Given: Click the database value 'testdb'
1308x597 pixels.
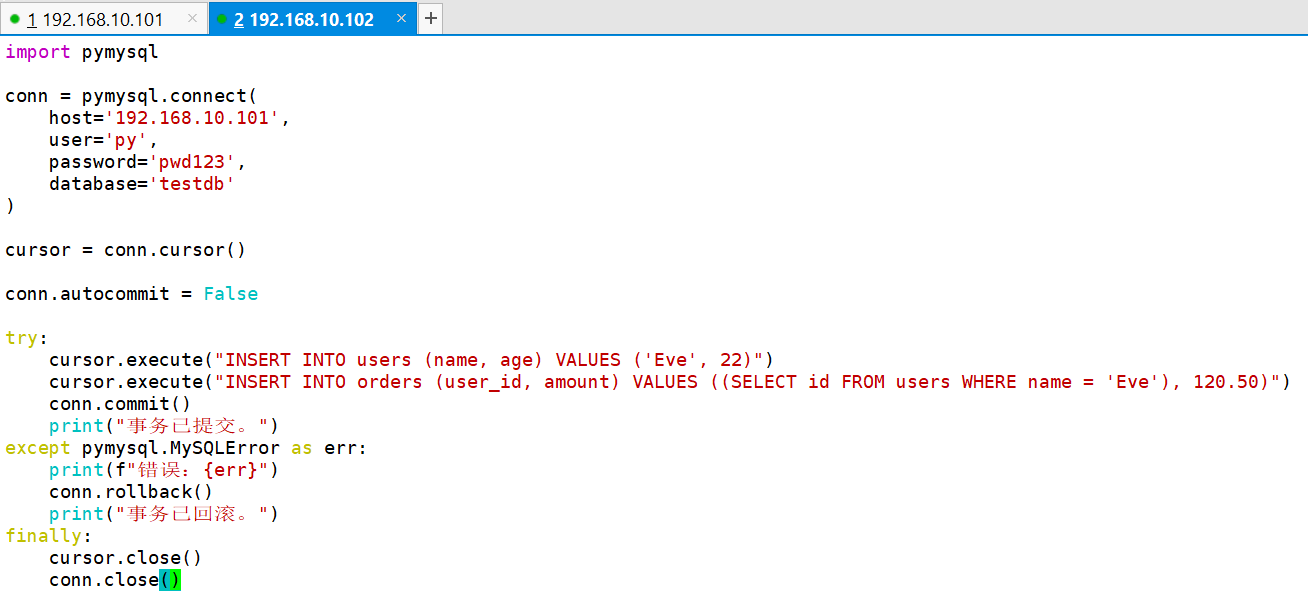Looking at the screenshot, I should click(192, 184).
